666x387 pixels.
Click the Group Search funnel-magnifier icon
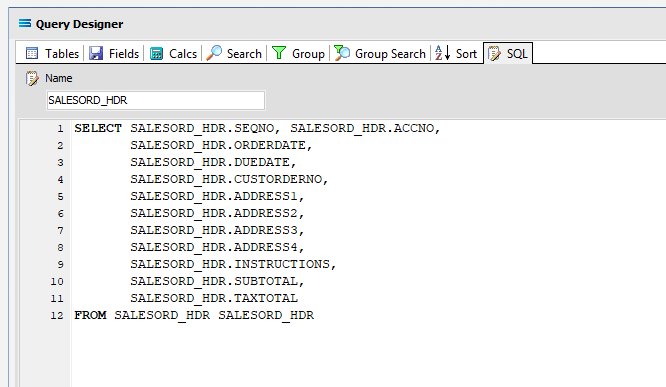click(x=342, y=53)
